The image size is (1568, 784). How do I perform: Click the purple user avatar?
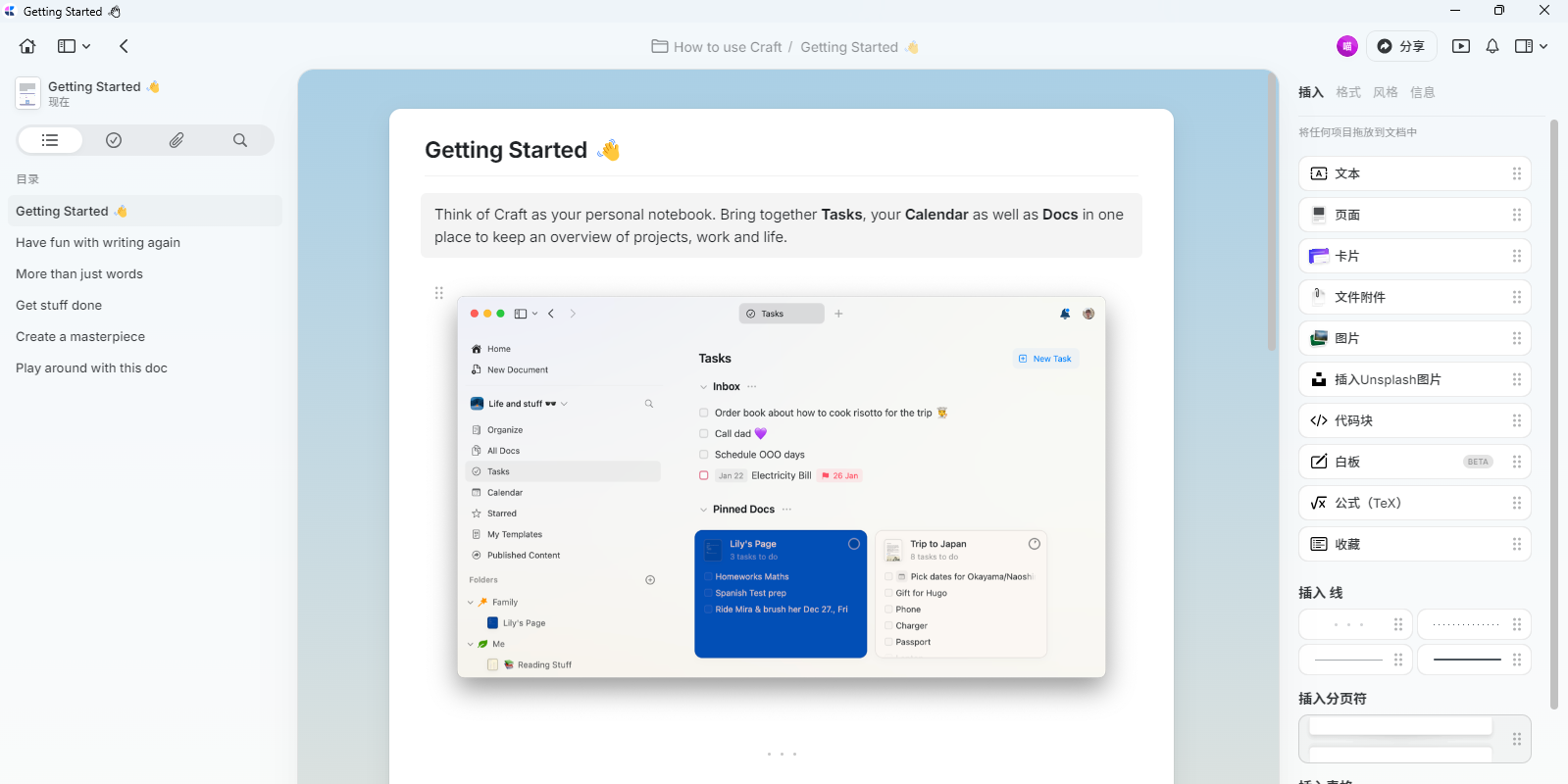(x=1346, y=46)
